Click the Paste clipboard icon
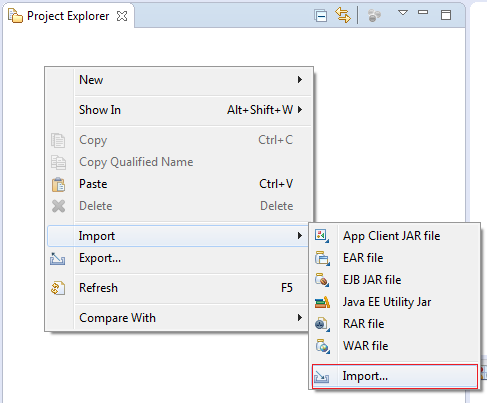 (x=58, y=184)
